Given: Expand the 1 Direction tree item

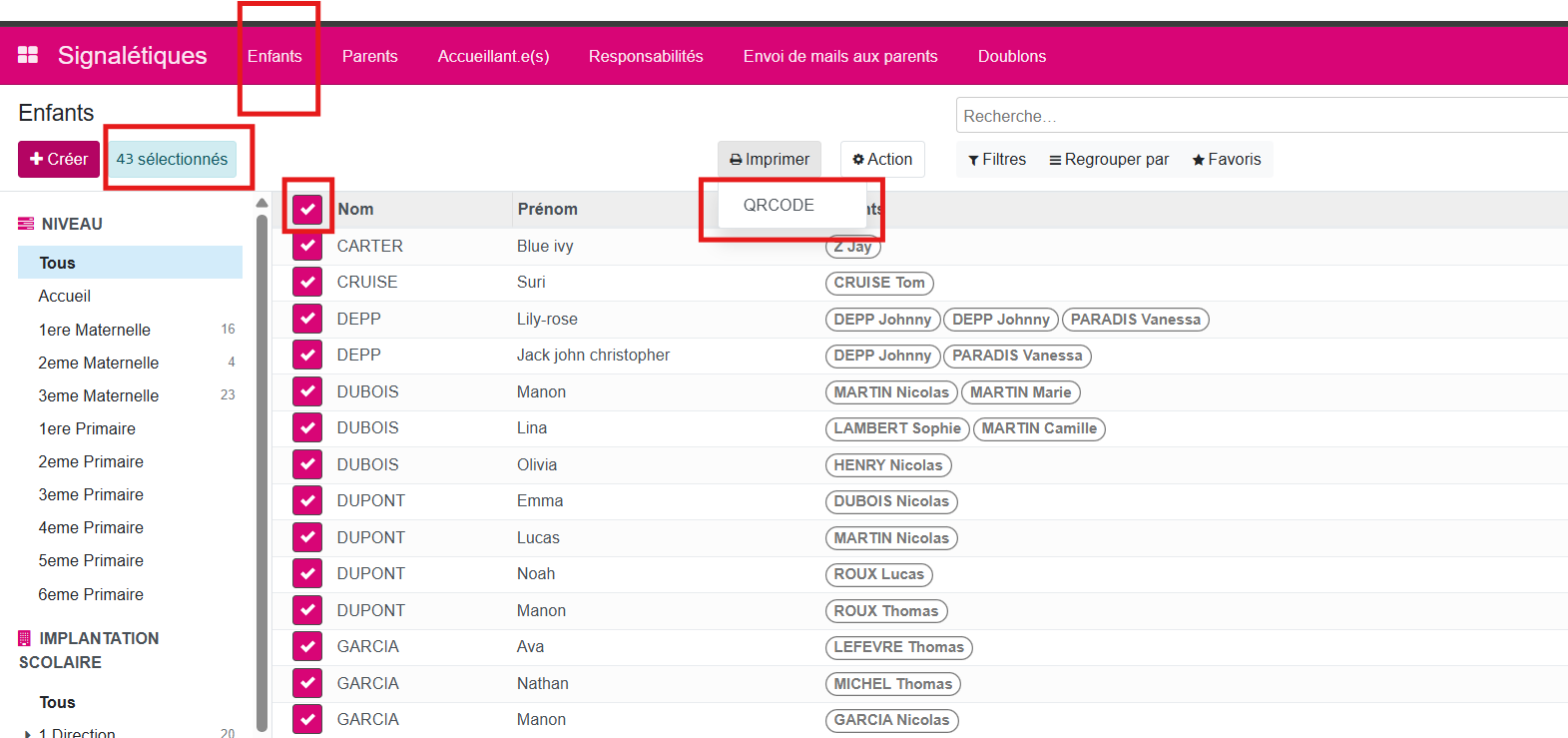Looking at the screenshot, I should [27, 734].
